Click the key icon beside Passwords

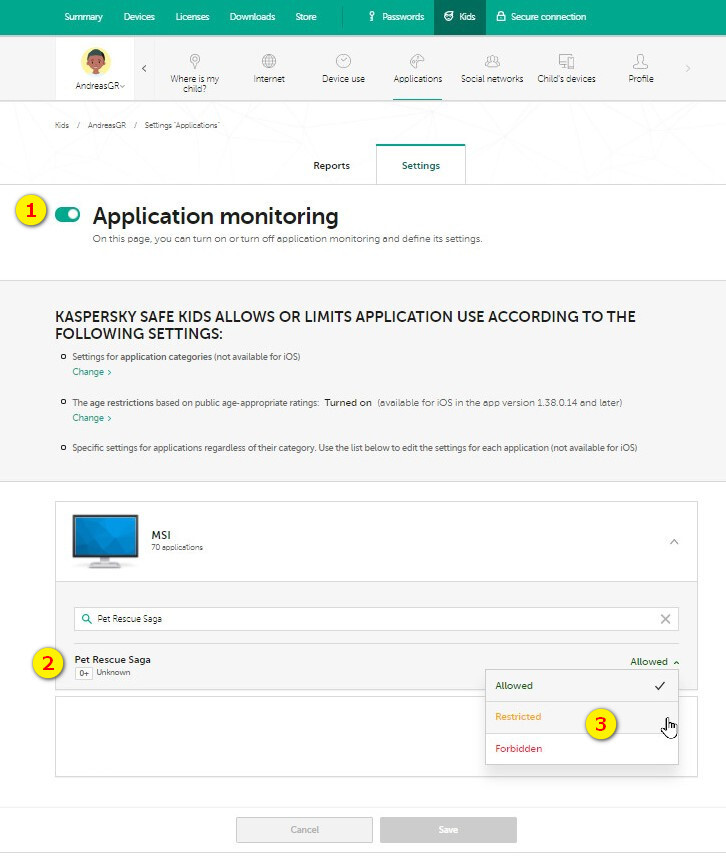point(372,16)
